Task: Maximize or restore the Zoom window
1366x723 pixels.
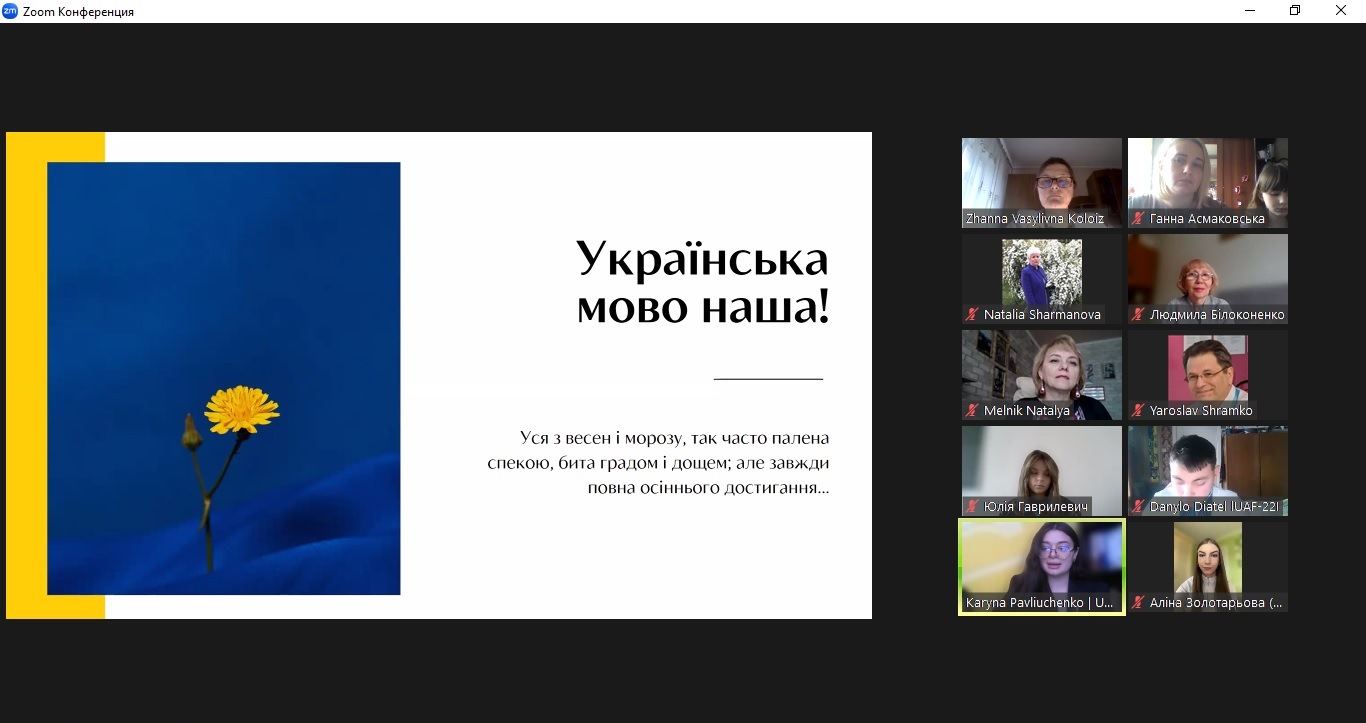Action: (1295, 11)
